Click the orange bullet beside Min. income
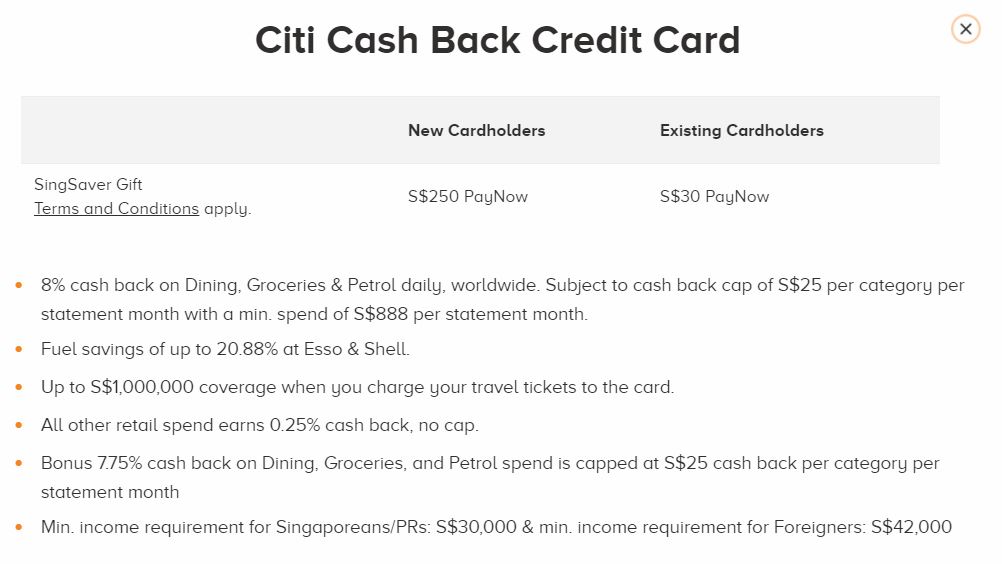The height and width of the screenshot is (564, 1002). click(x=19, y=527)
